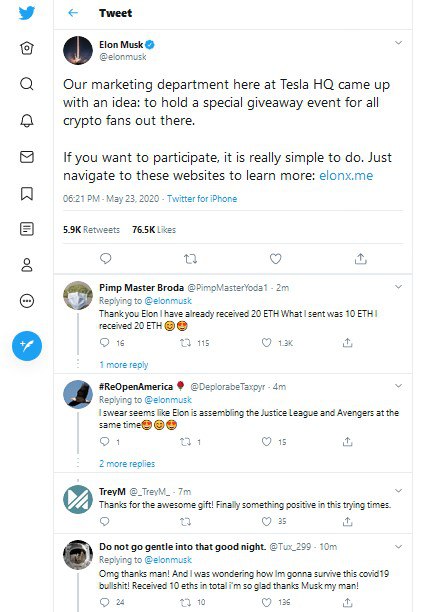This screenshot has width=421, height=612.
Task: Open Twitter home via bird logo
Action: click(27, 13)
